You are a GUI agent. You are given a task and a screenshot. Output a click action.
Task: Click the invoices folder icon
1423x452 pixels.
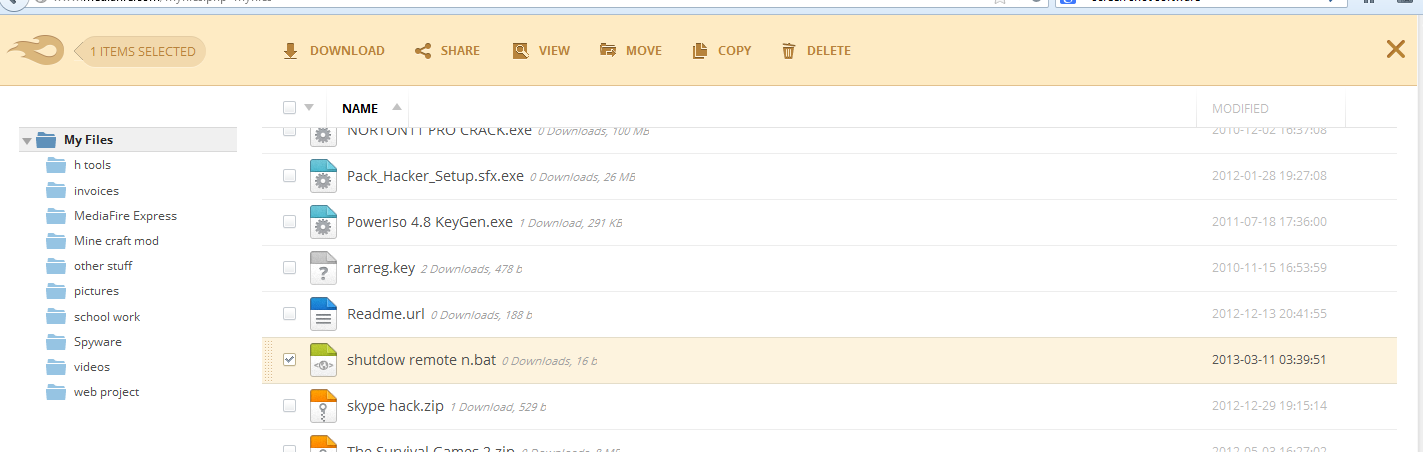(56, 190)
